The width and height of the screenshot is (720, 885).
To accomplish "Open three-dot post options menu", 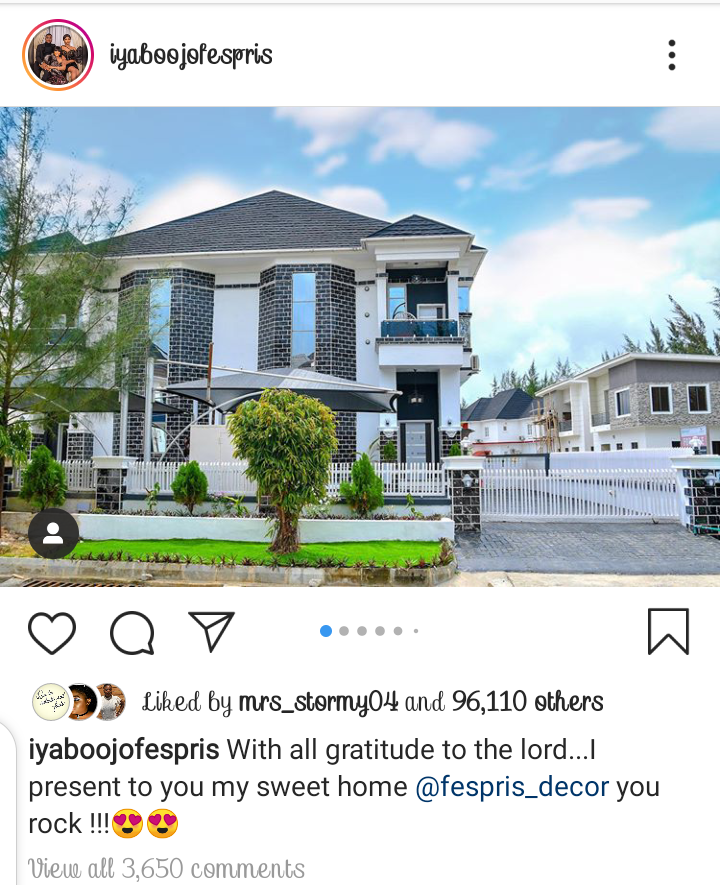I will [671, 55].
